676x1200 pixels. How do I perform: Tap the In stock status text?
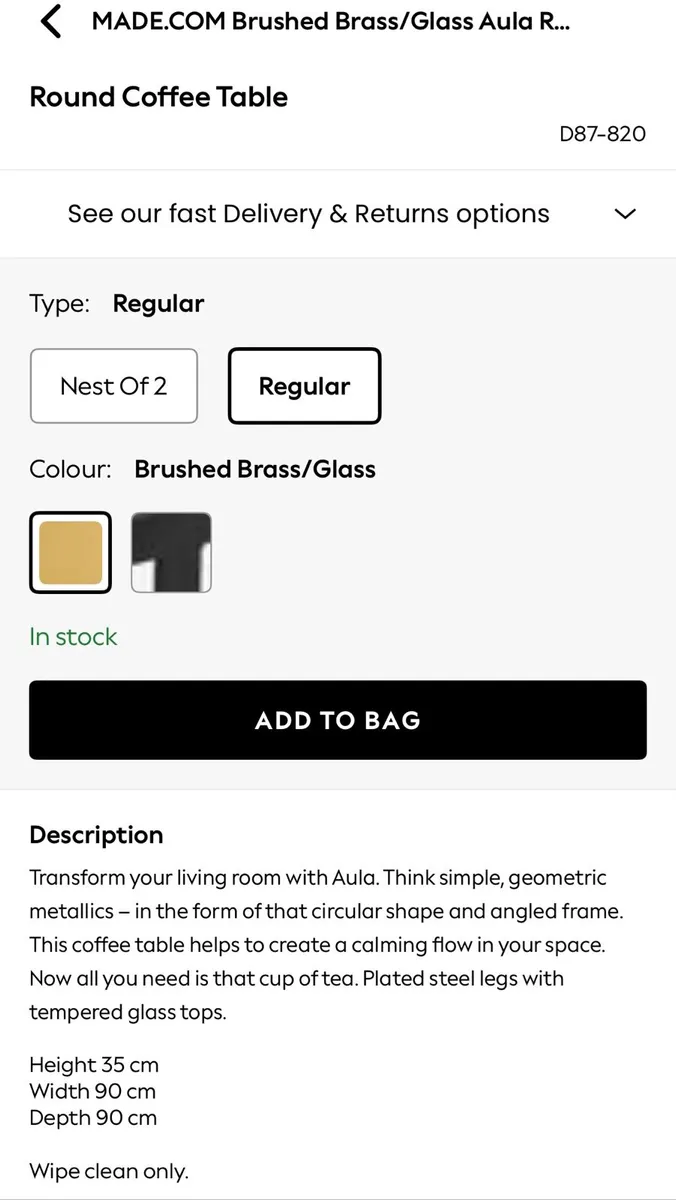73,637
